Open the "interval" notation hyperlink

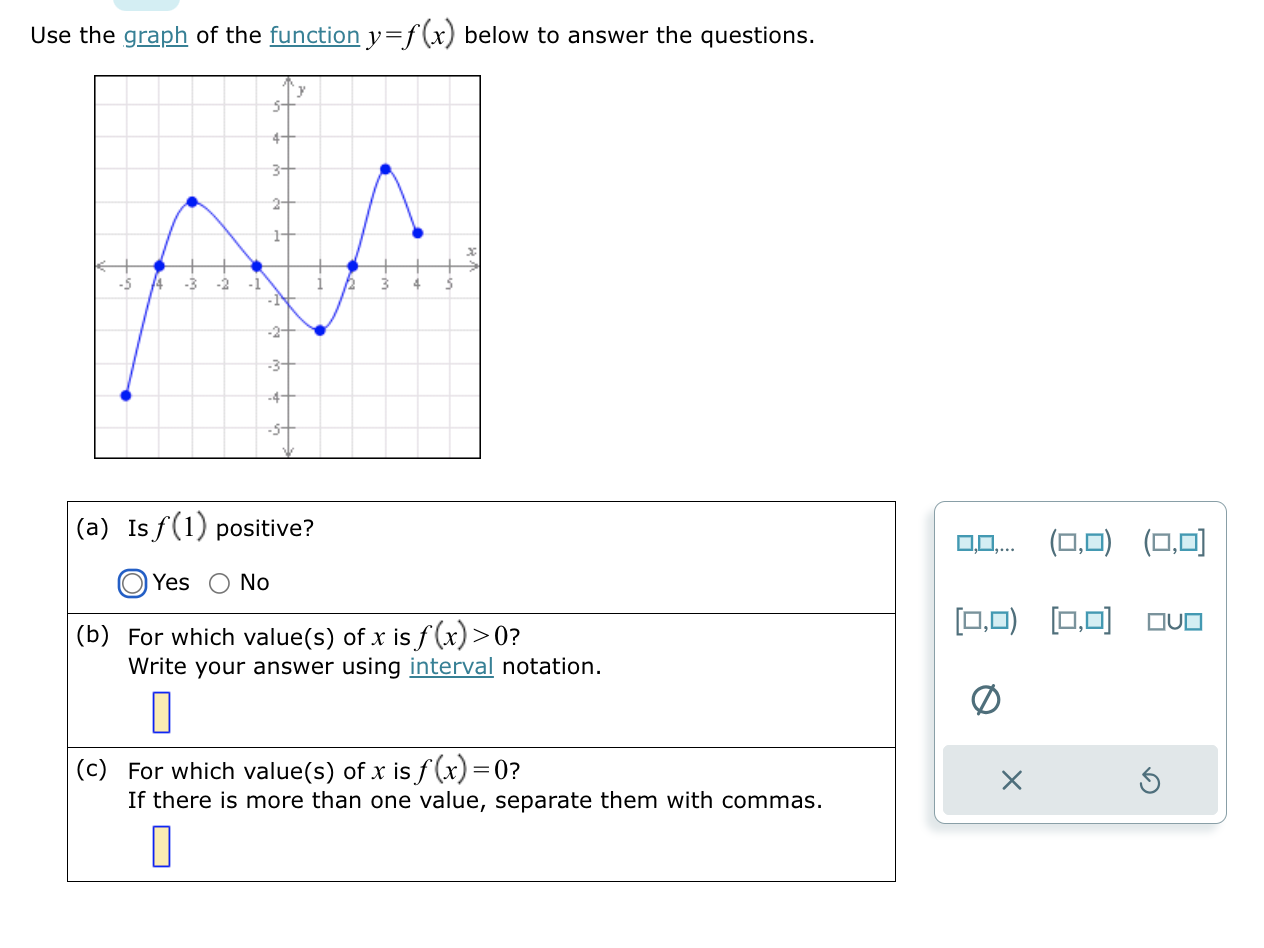(x=452, y=666)
